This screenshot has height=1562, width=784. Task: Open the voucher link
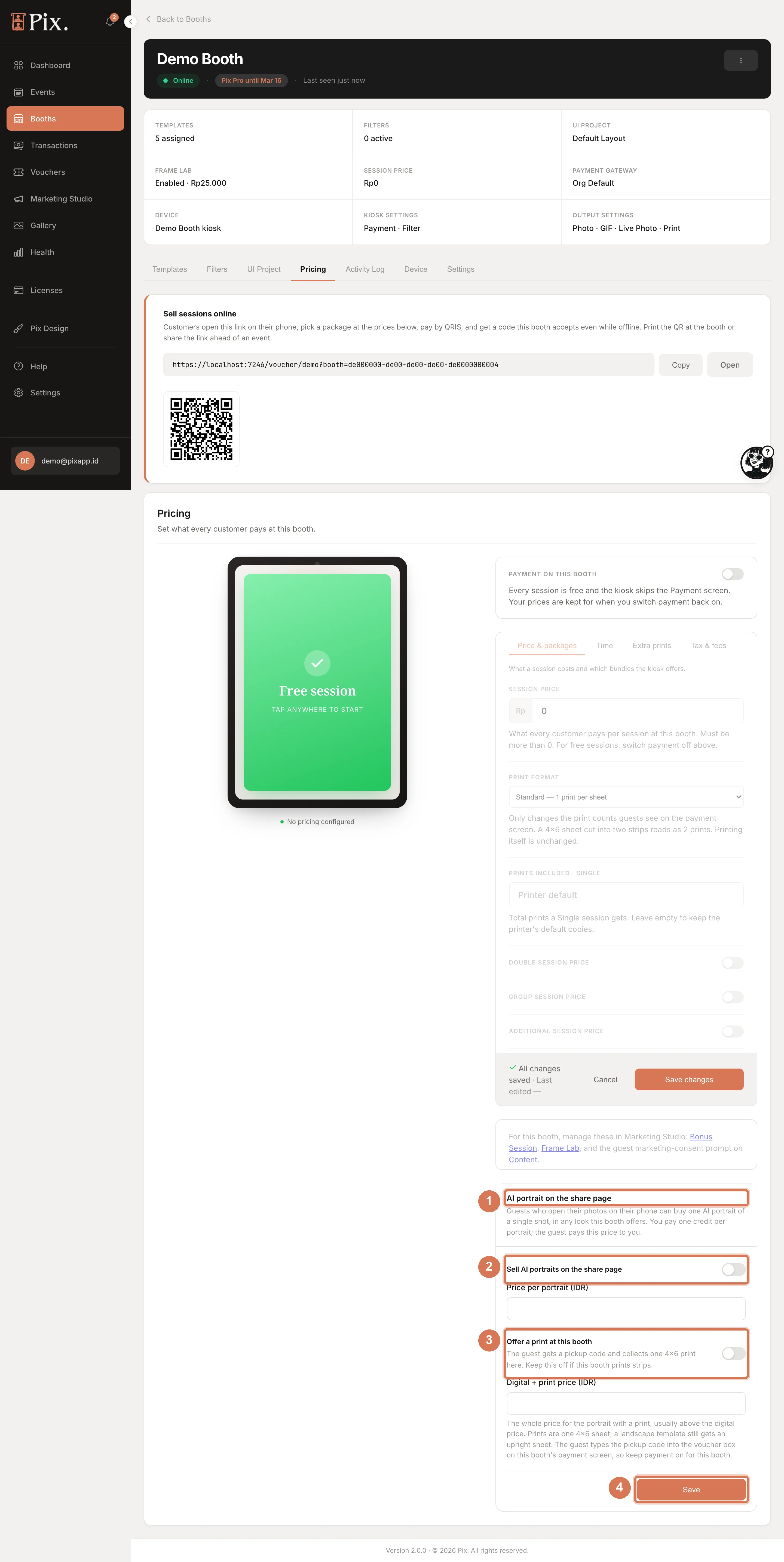point(730,365)
